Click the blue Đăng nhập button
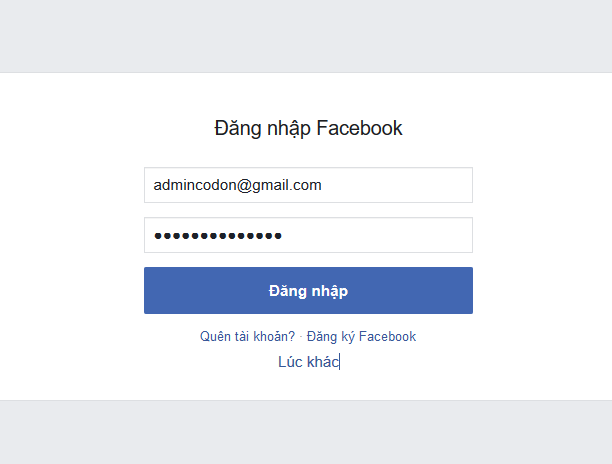 pos(308,290)
